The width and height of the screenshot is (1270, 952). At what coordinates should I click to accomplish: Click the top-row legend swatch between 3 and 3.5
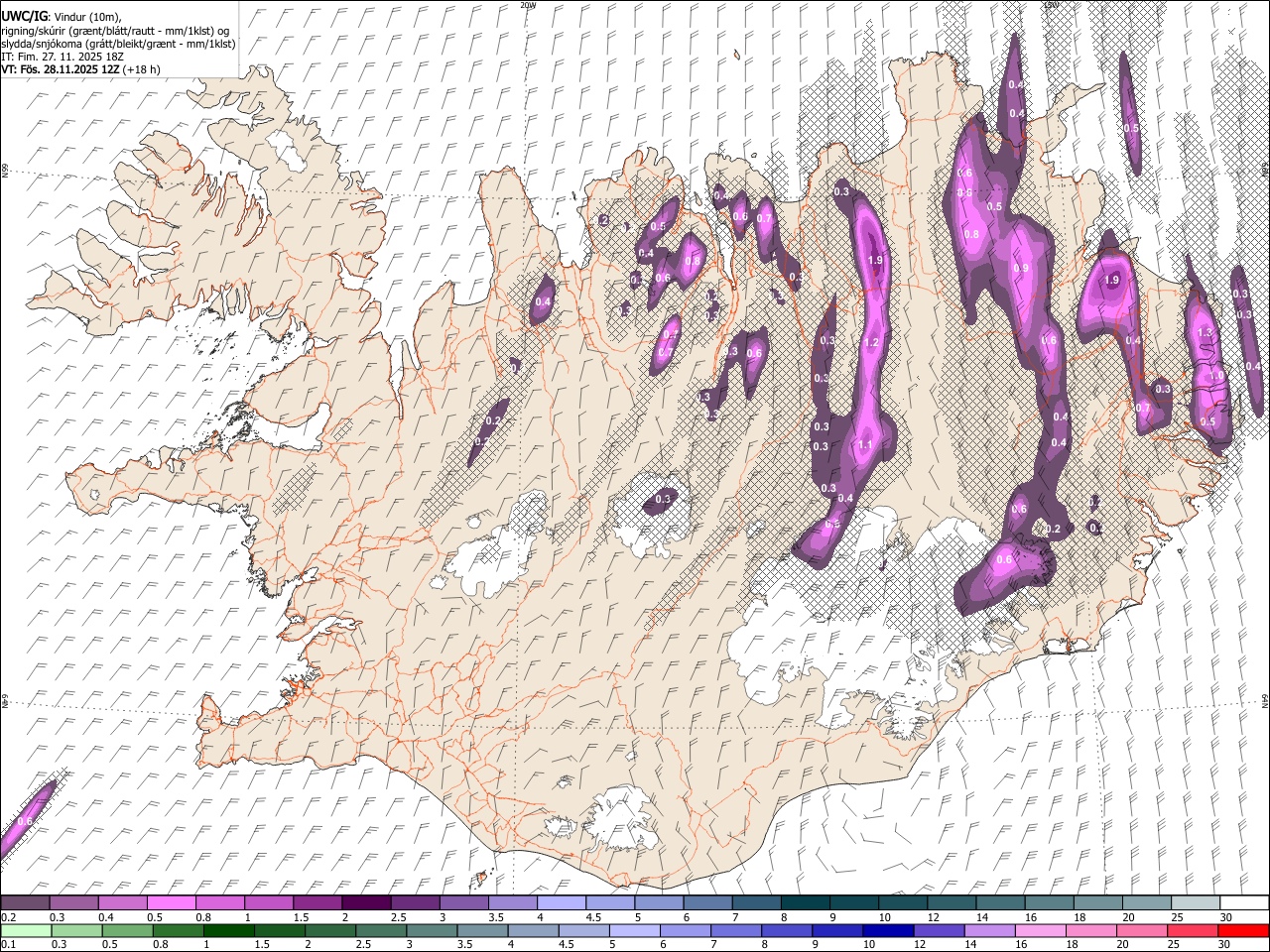coord(463,903)
